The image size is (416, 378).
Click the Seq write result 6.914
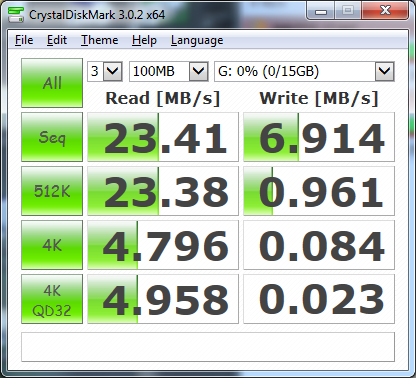coord(319,137)
